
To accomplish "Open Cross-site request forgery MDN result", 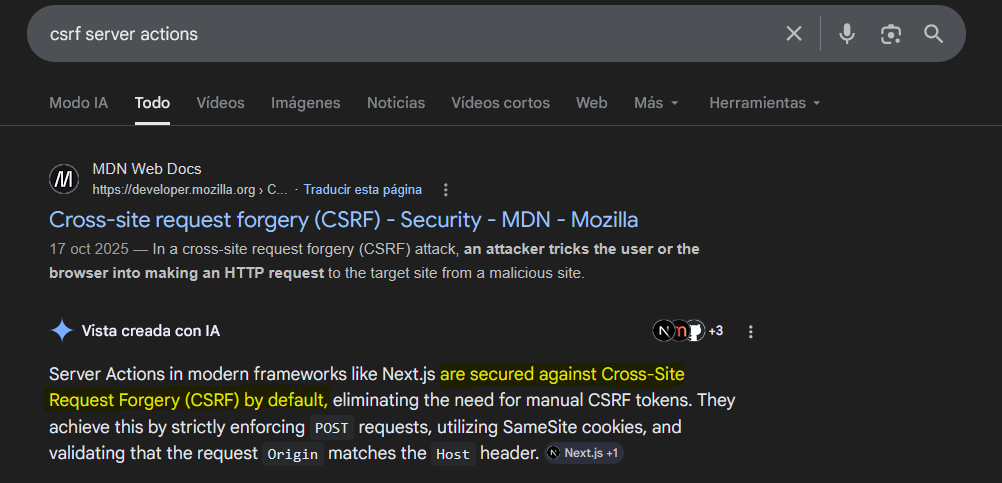I will (x=343, y=219).
